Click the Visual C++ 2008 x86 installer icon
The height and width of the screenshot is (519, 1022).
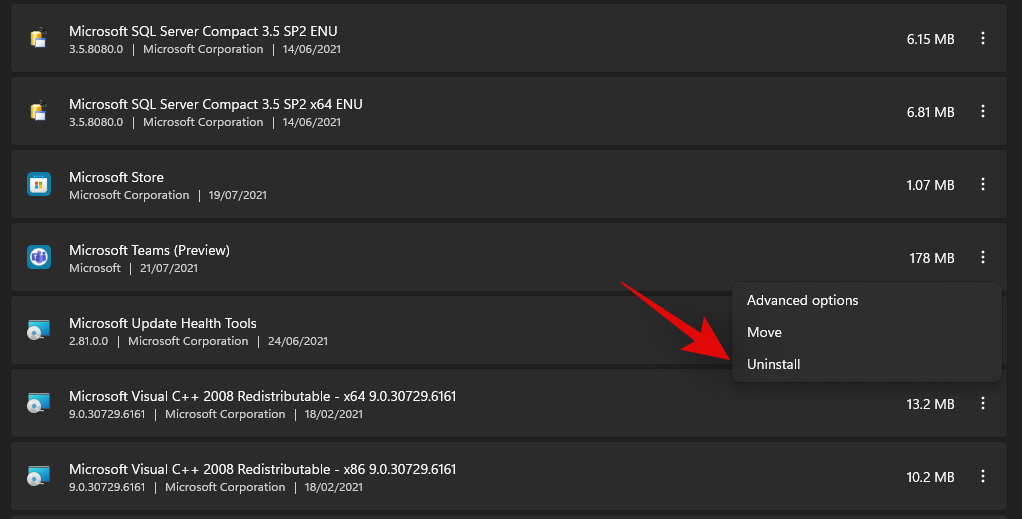(39, 477)
